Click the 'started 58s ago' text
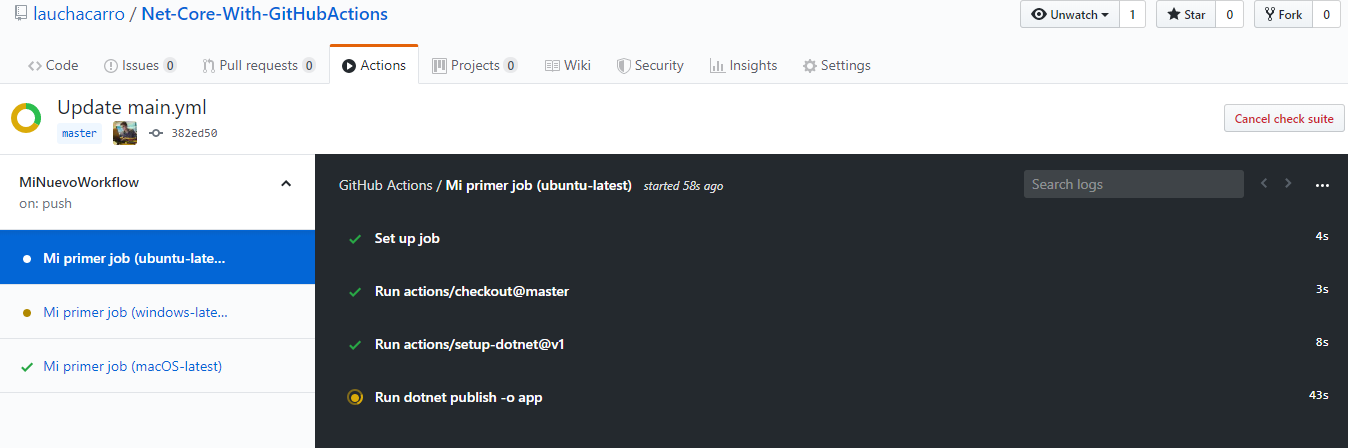This screenshot has height=448, width=1348. (x=683, y=186)
